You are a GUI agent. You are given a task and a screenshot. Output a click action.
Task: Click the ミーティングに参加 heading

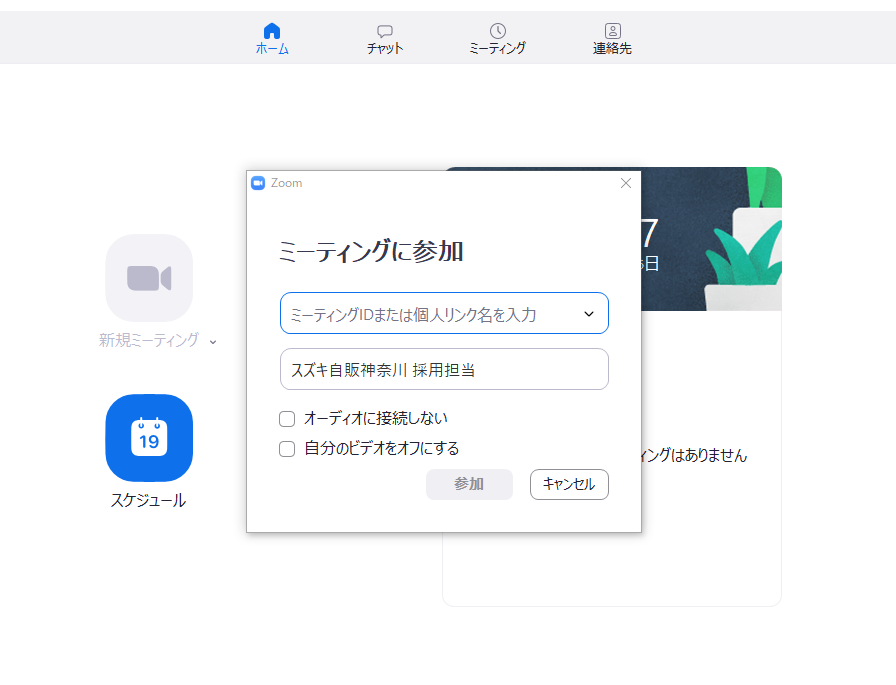point(371,251)
